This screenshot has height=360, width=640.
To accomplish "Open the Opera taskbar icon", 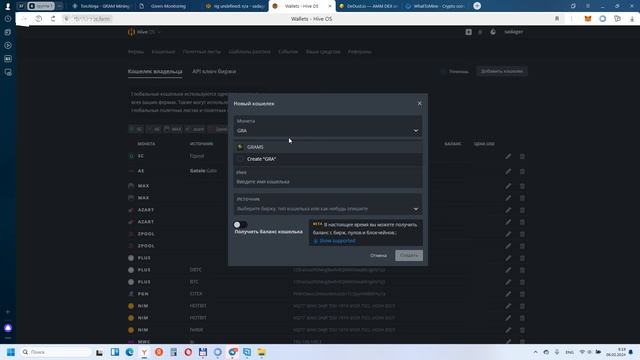I will coord(188,352).
